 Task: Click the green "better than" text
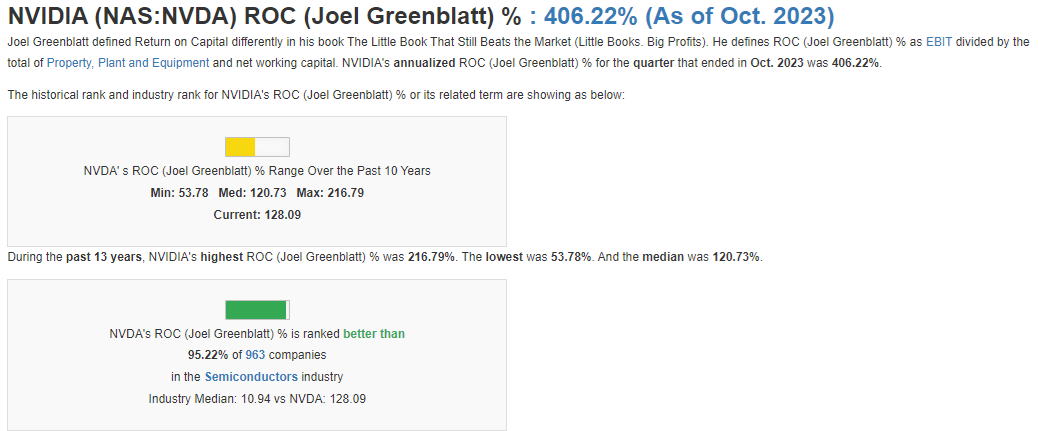[374, 334]
